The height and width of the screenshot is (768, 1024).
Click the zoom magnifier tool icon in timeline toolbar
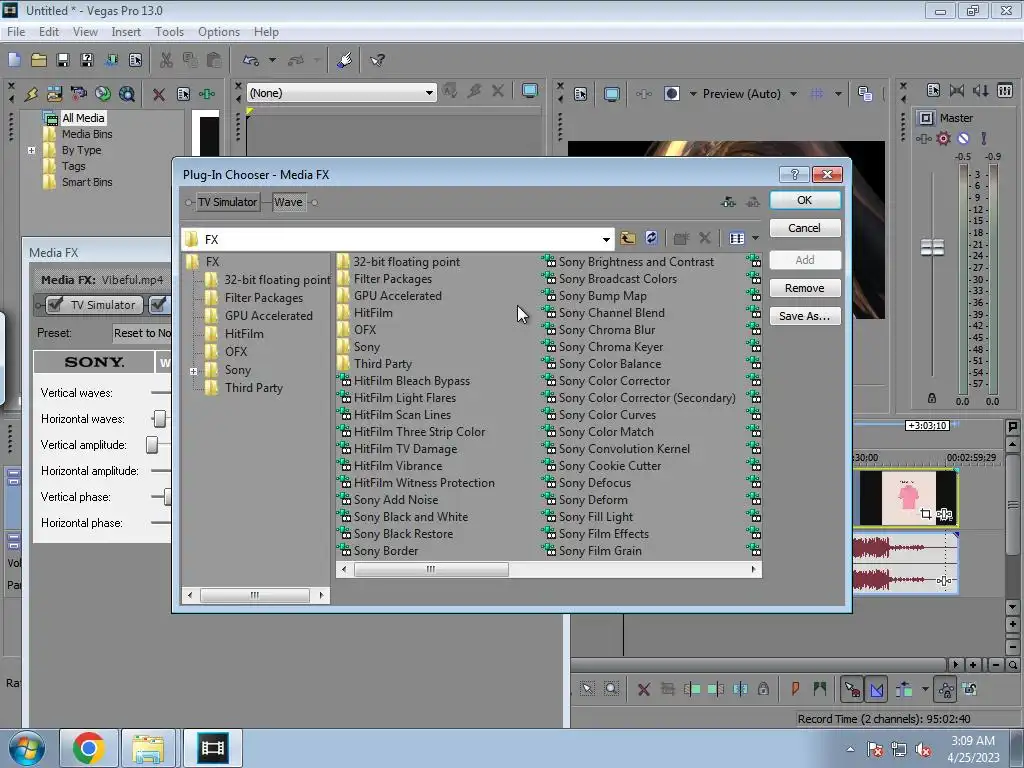[x=611, y=688]
